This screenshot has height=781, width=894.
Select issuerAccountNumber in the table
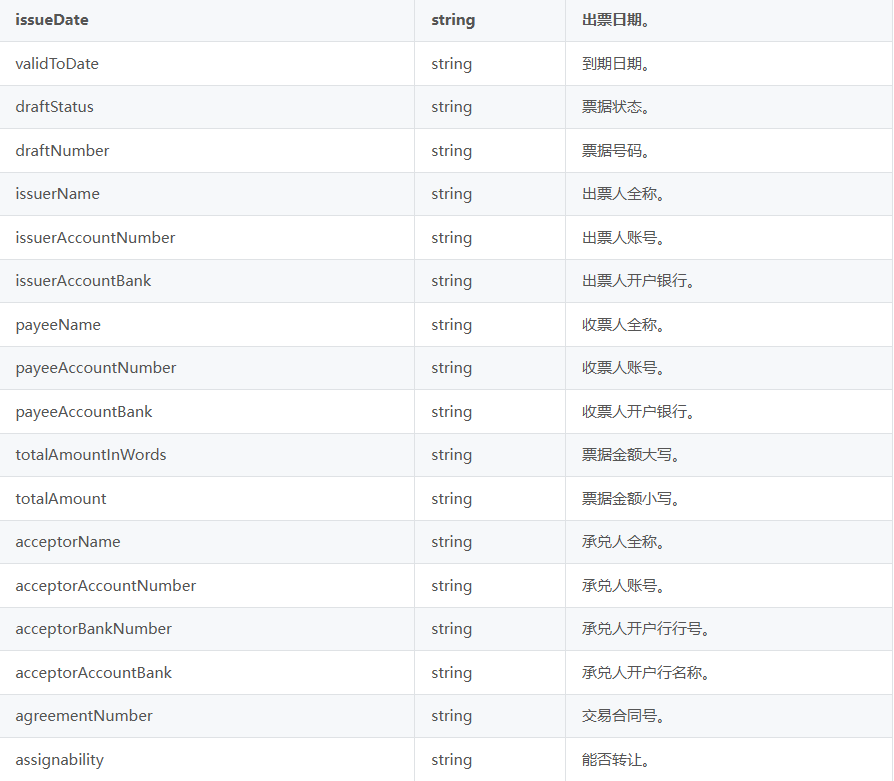tap(95, 238)
